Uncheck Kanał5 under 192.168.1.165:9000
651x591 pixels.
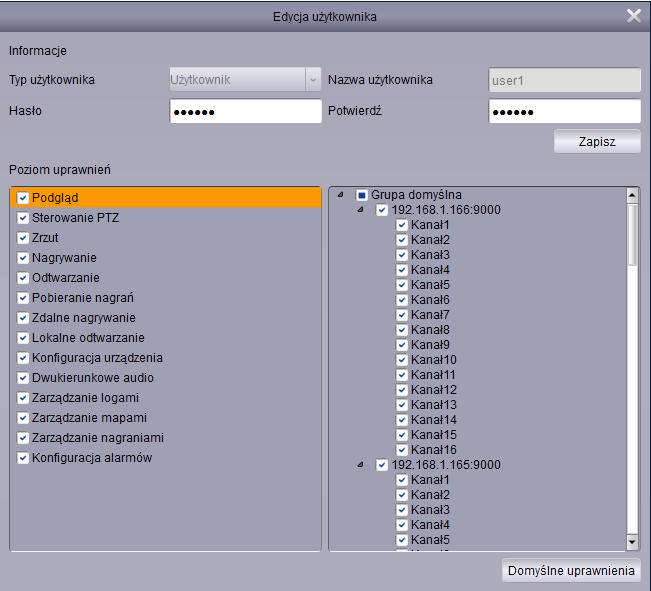pos(401,540)
